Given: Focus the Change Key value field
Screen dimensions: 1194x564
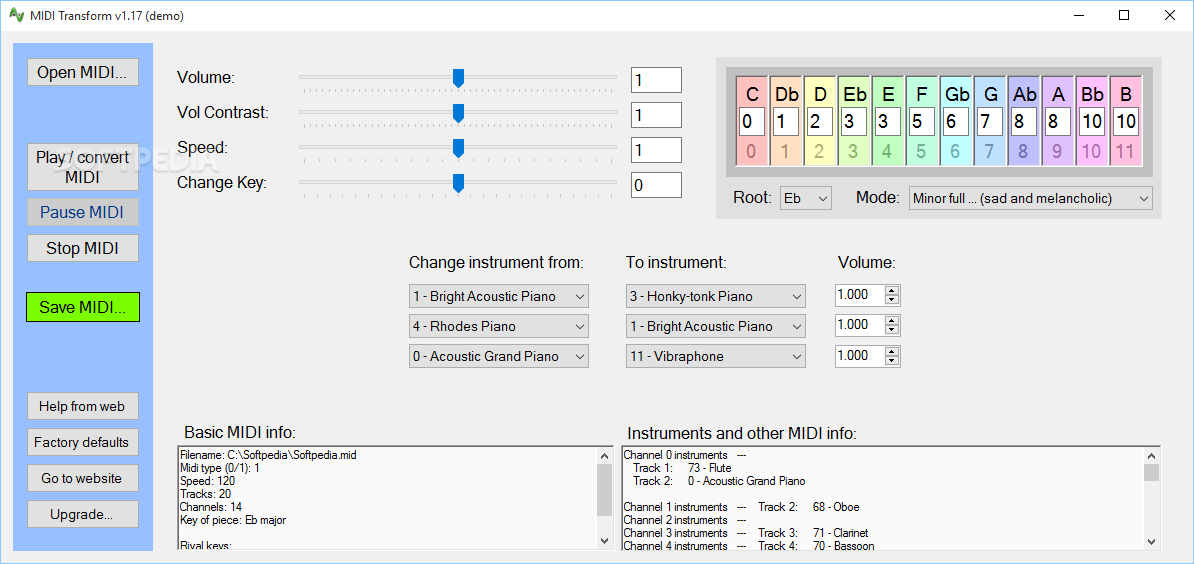Looking at the screenshot, I should (656, 185).
